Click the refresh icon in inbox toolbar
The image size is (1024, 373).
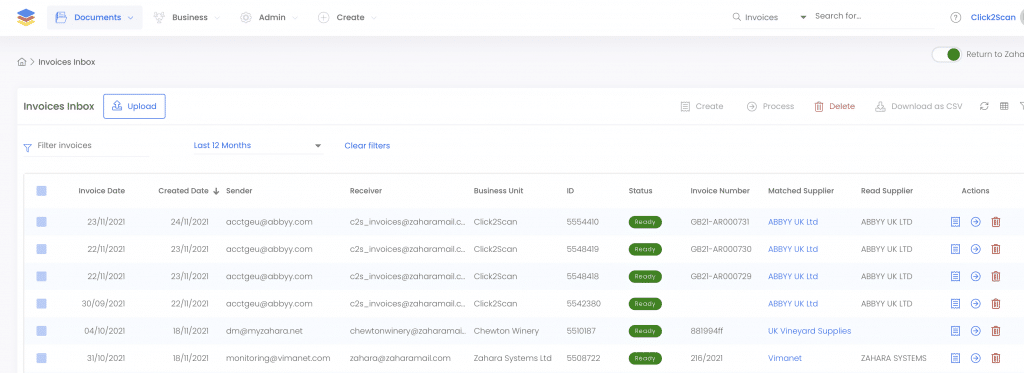[984, 106]
